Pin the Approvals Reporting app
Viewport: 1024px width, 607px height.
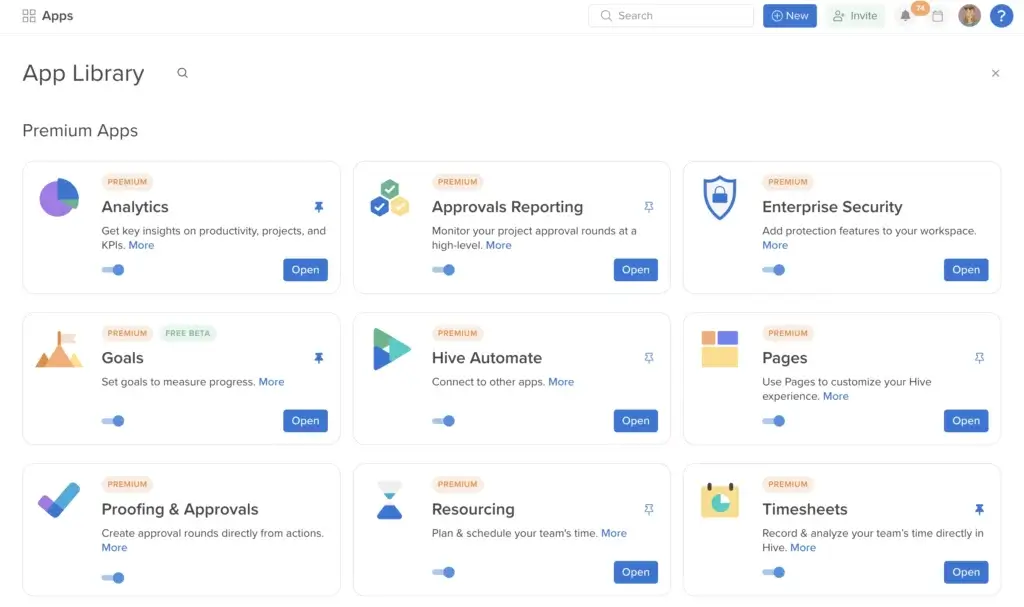(x=648, y=207)
